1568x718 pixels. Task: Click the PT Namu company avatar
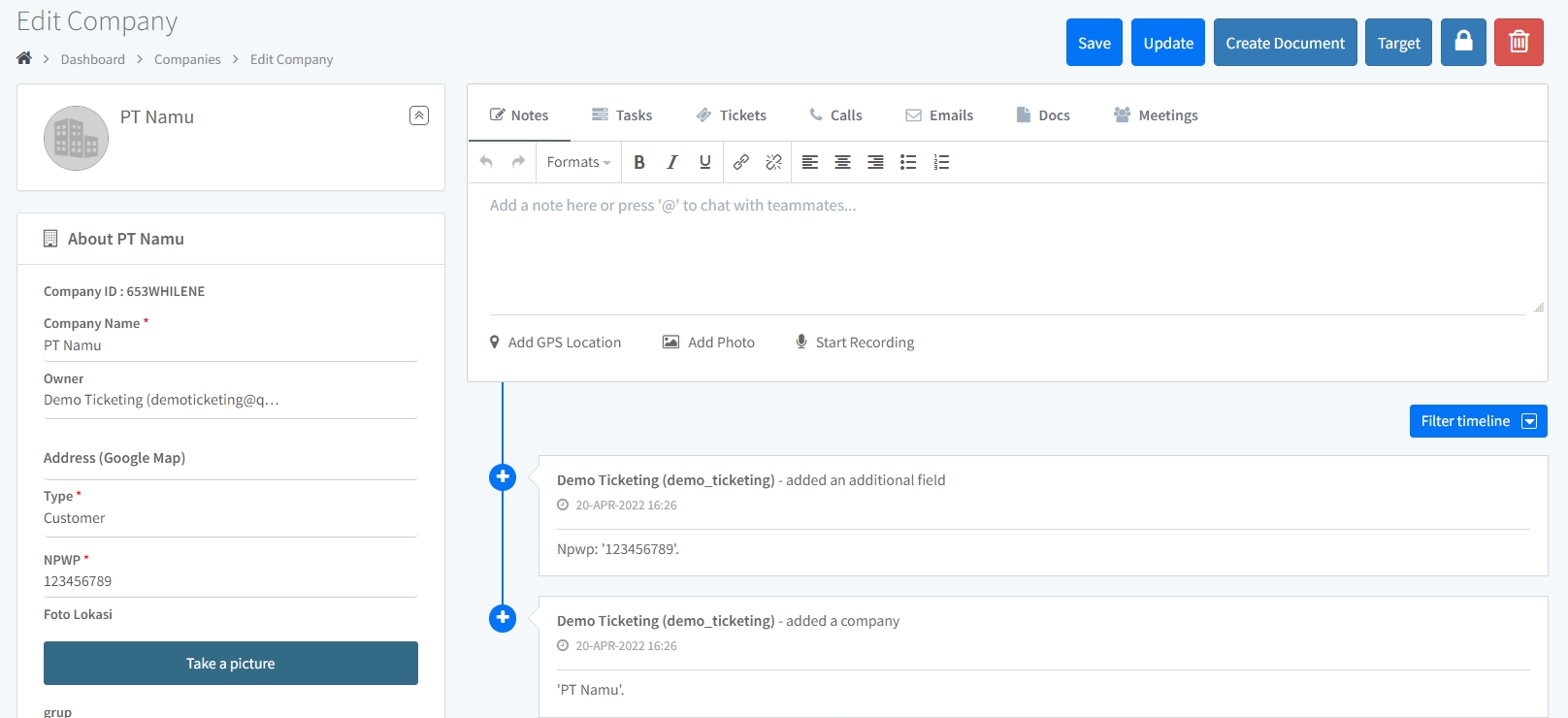tap(76, 138)
